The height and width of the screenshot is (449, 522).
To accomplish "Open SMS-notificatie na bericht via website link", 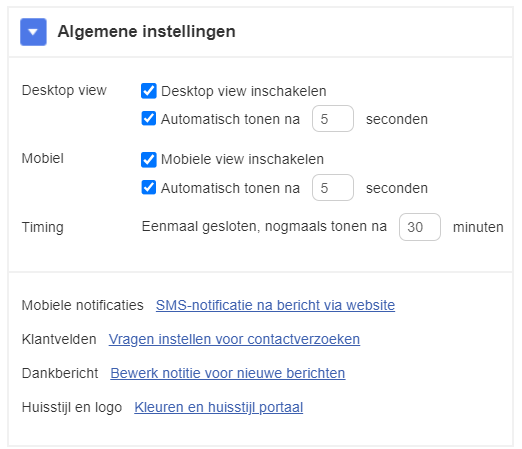I will [275, 305].
